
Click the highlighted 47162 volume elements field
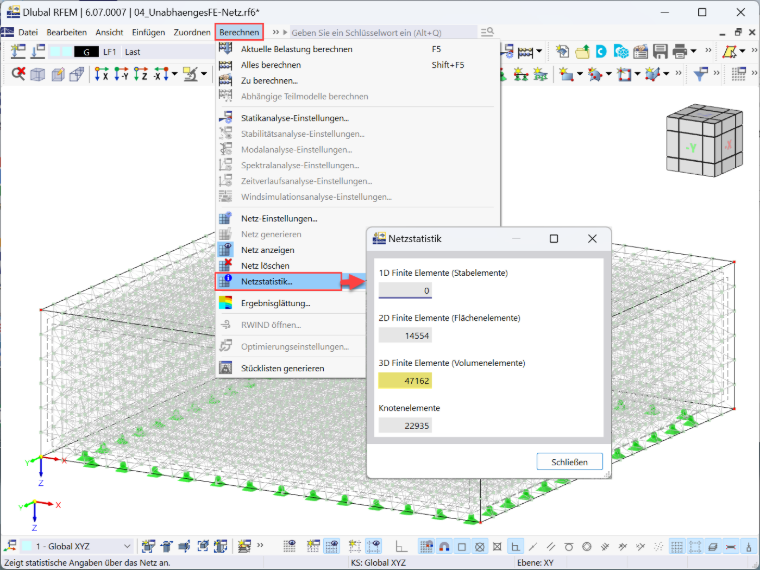point(405,381)
